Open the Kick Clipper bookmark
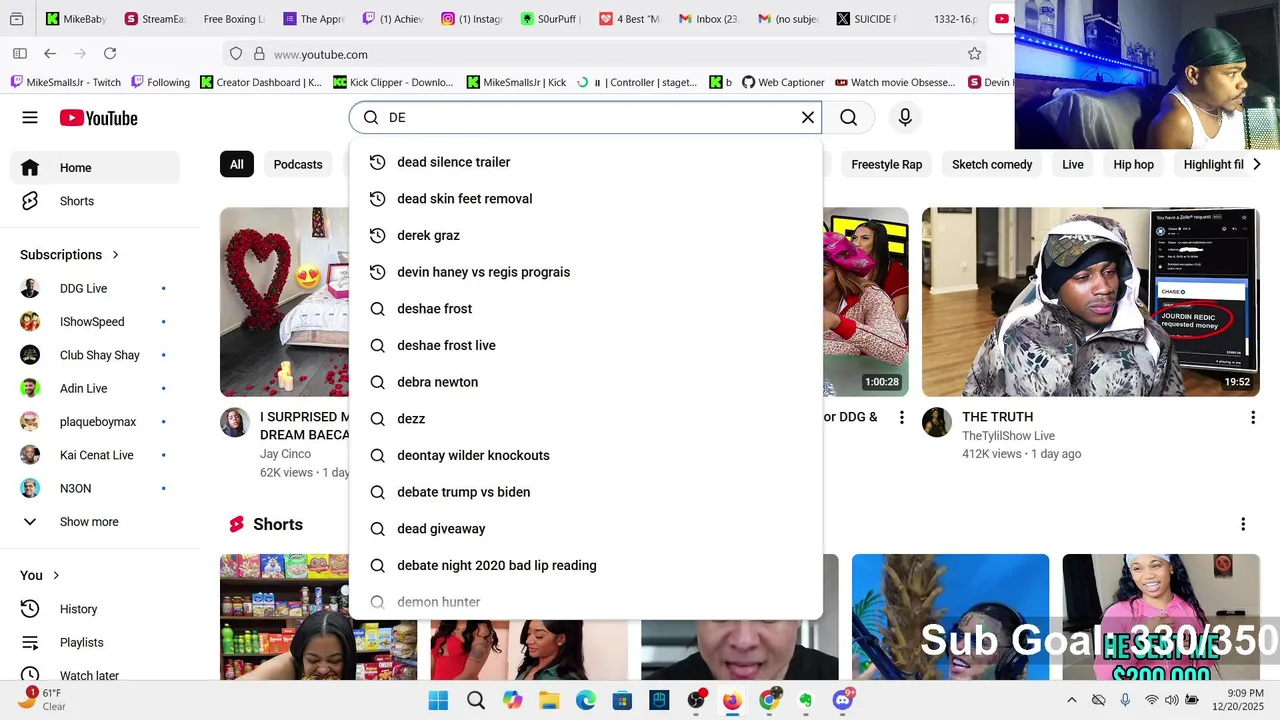Image resolution: width=1280 pixels, height=720 pixels. [393, 82]
